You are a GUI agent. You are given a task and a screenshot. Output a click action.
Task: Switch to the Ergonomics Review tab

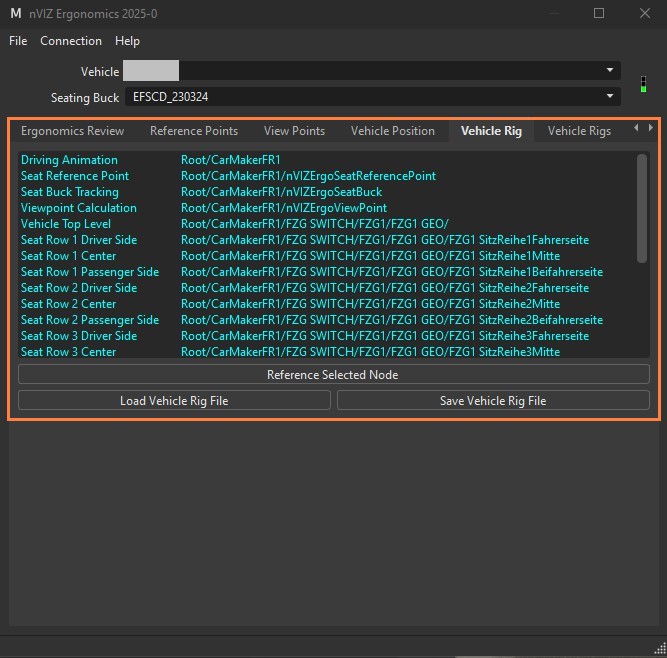(72, 131)
